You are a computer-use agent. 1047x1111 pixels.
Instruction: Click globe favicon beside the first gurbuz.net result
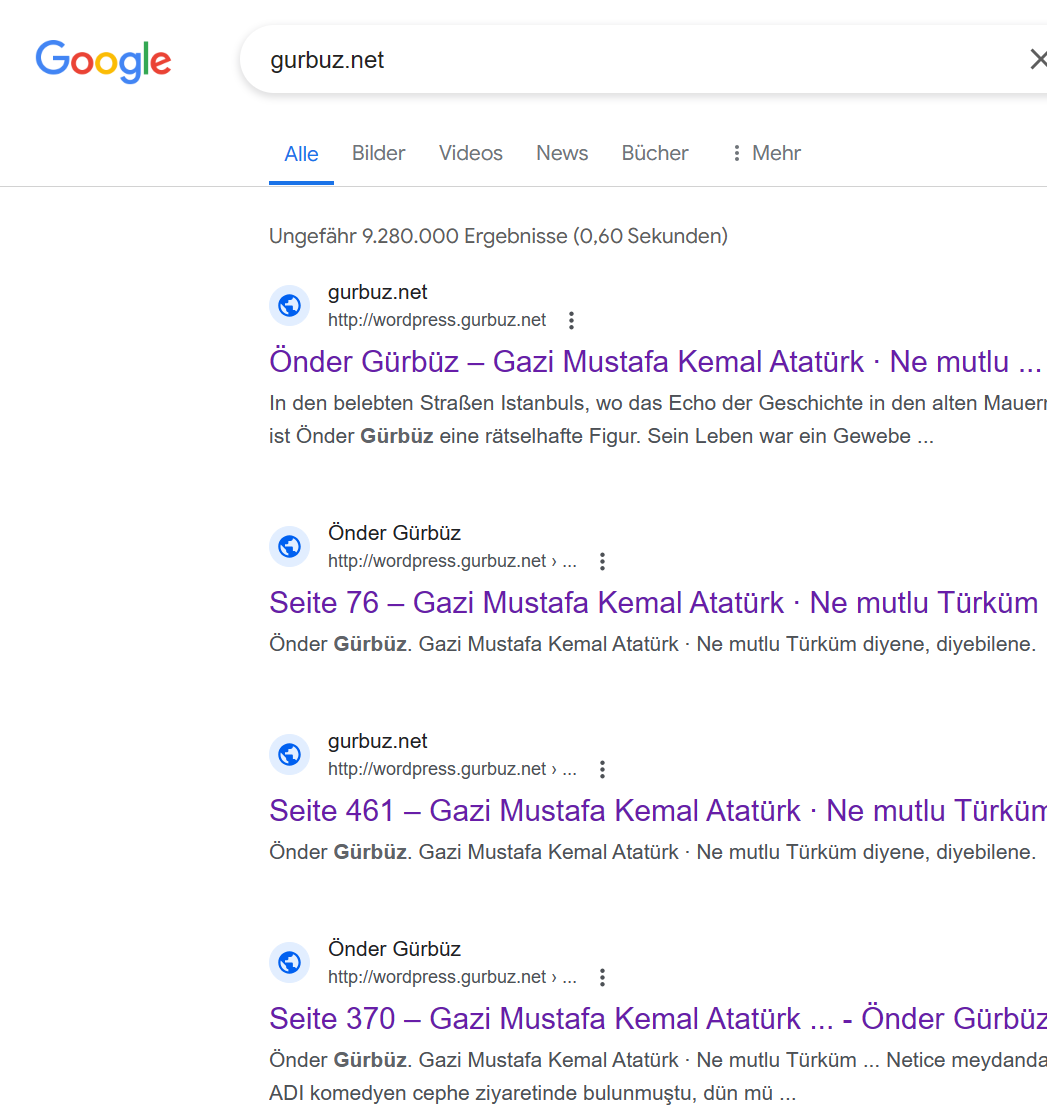point(289,306)
